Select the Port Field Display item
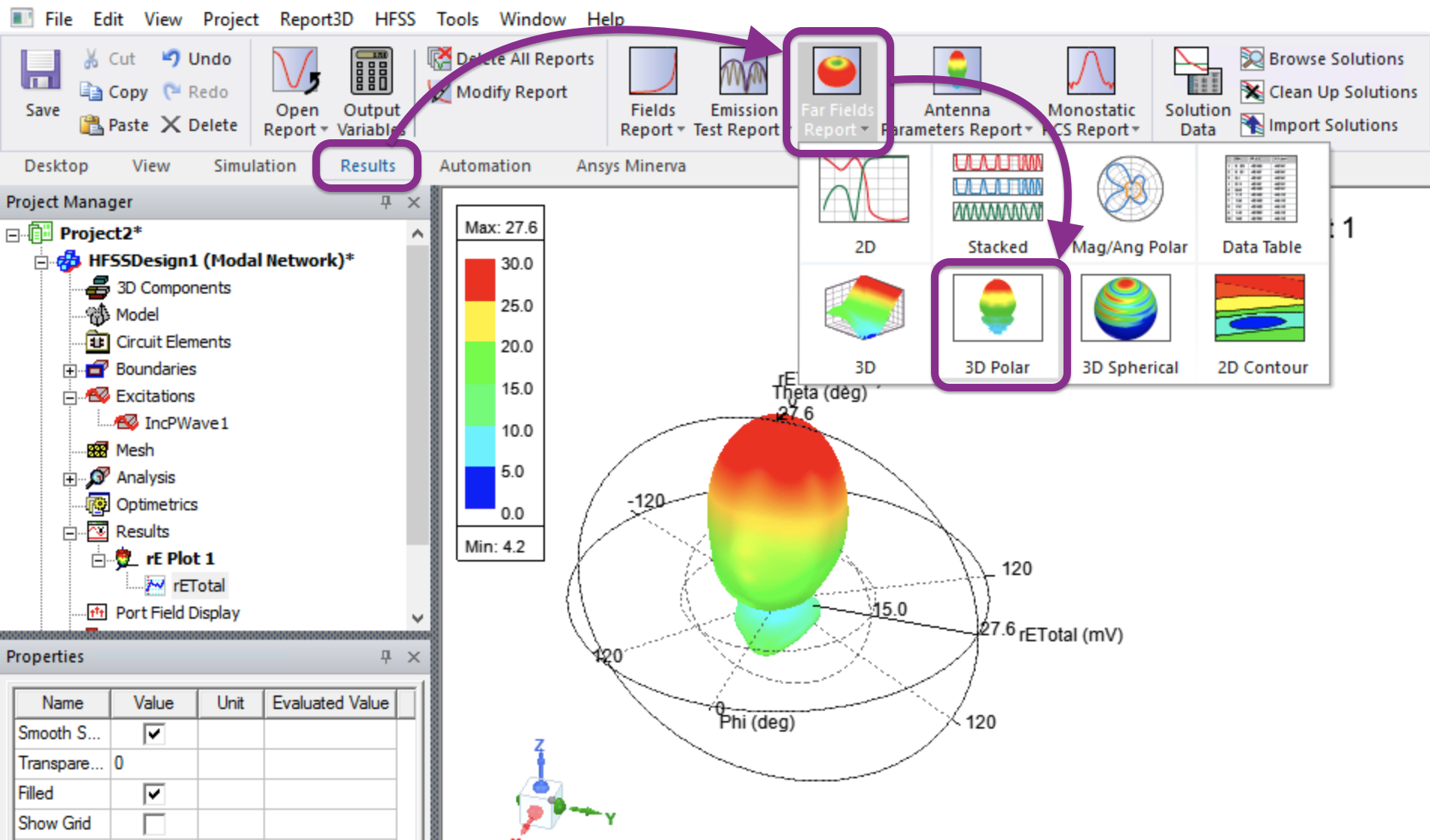This screenshot has width=1430, height=840. click(x=178, y=613)
